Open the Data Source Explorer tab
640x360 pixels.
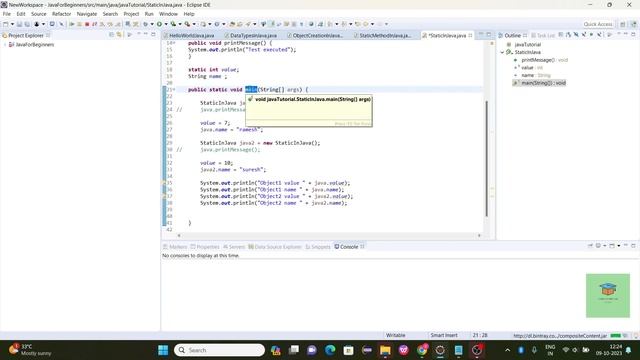click(x=275, y=247)
